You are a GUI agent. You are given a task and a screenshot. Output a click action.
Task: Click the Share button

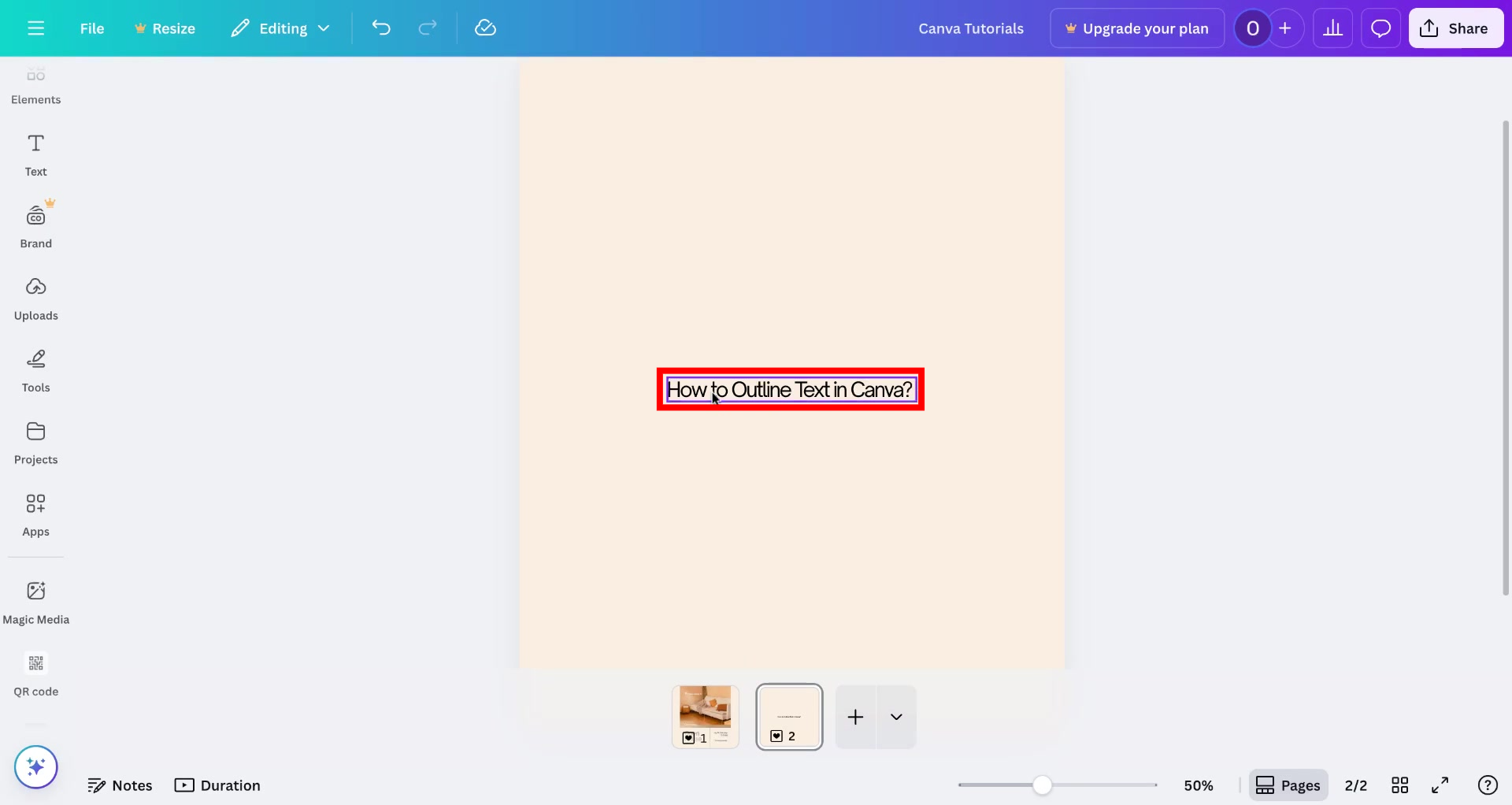(1455, 28)
